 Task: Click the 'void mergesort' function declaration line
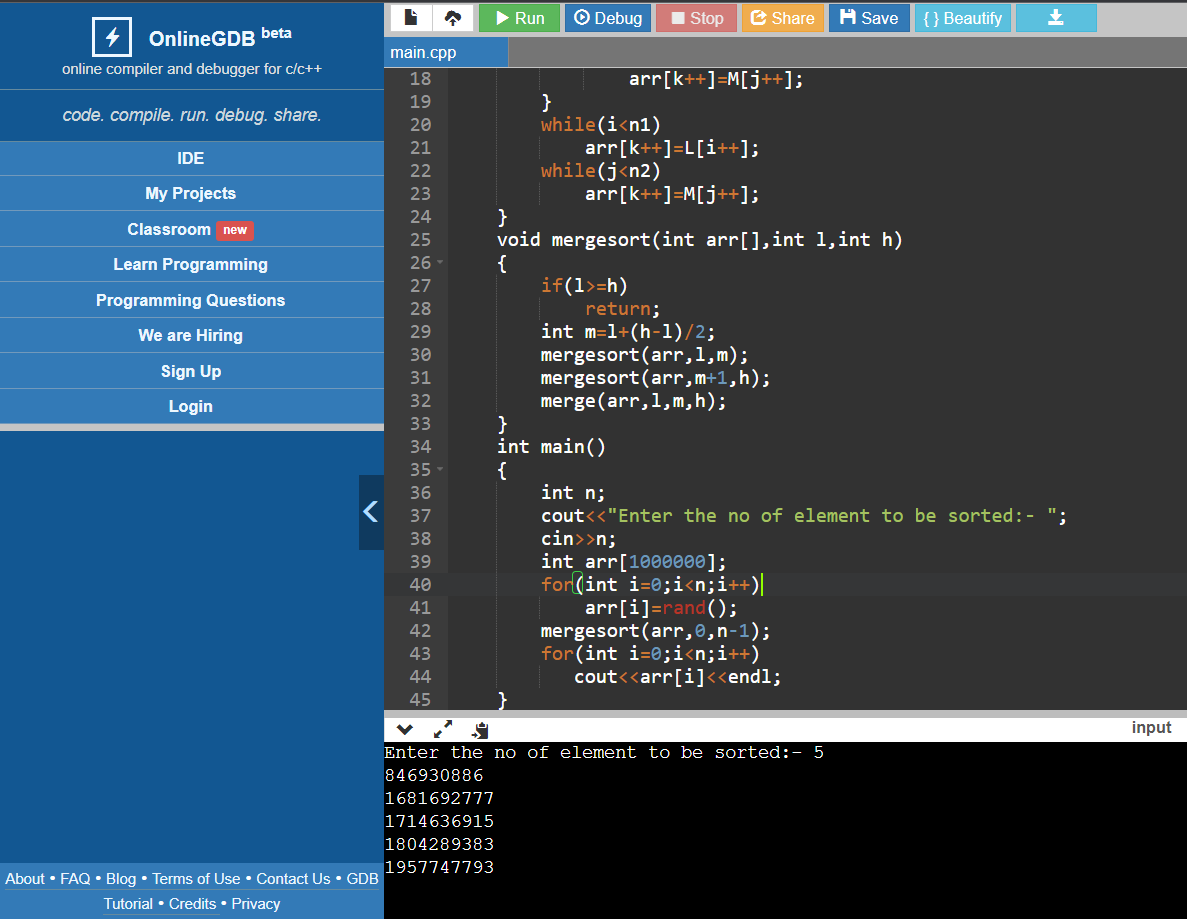point(699,240)
